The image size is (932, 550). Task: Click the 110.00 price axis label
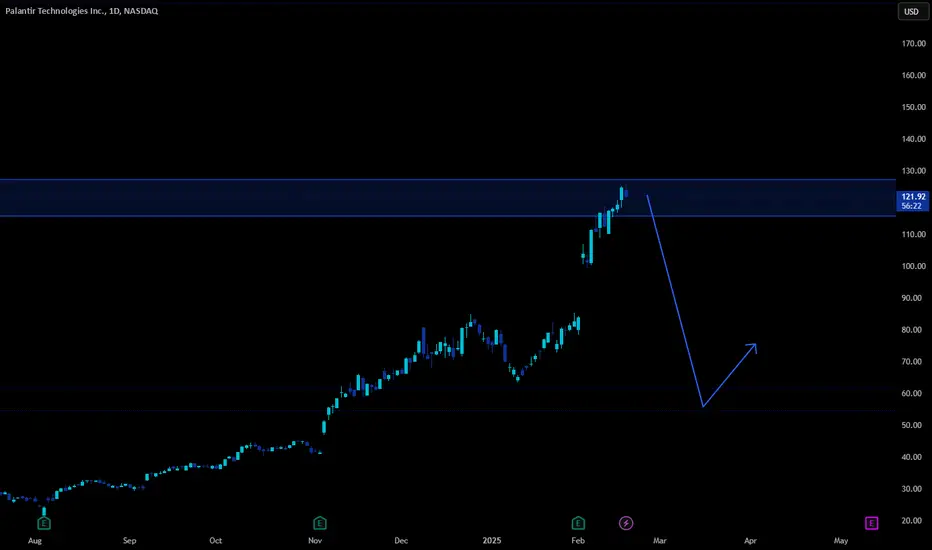pyautogui.click(x=914, y=234)
